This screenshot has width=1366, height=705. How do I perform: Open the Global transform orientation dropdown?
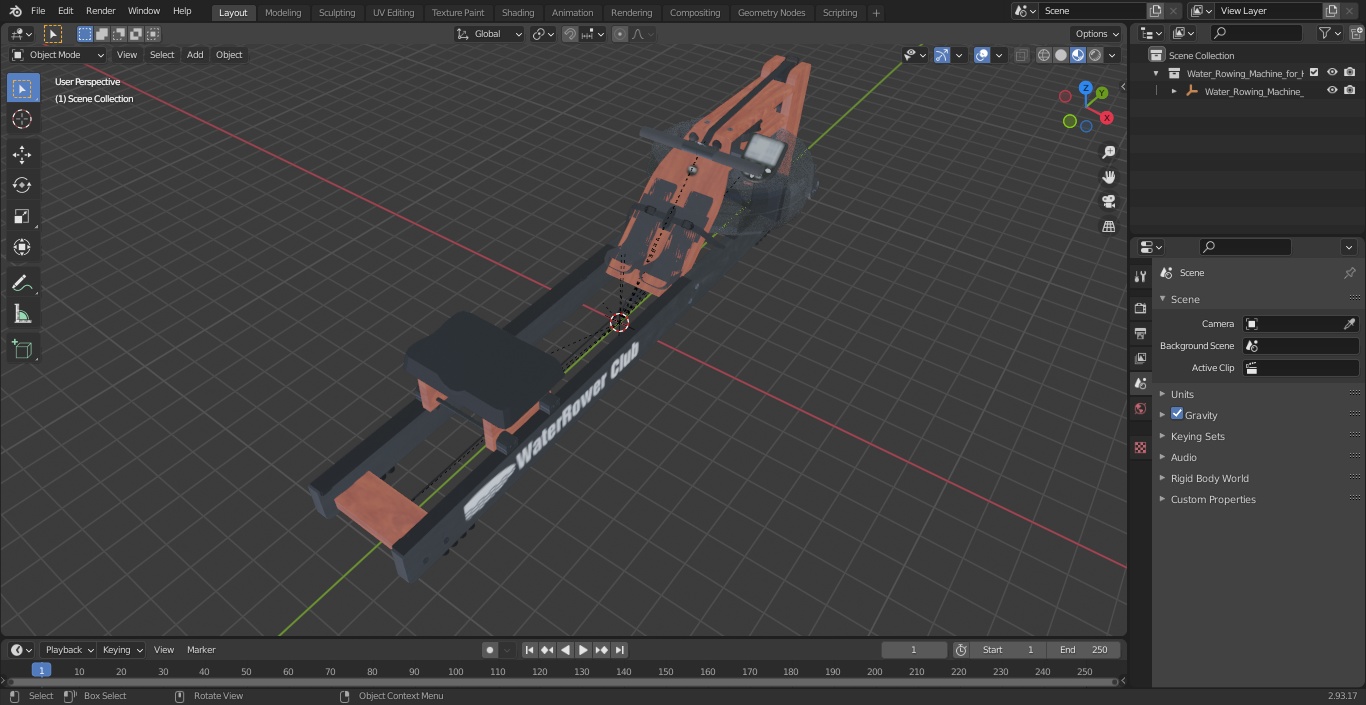click(490, 34)
